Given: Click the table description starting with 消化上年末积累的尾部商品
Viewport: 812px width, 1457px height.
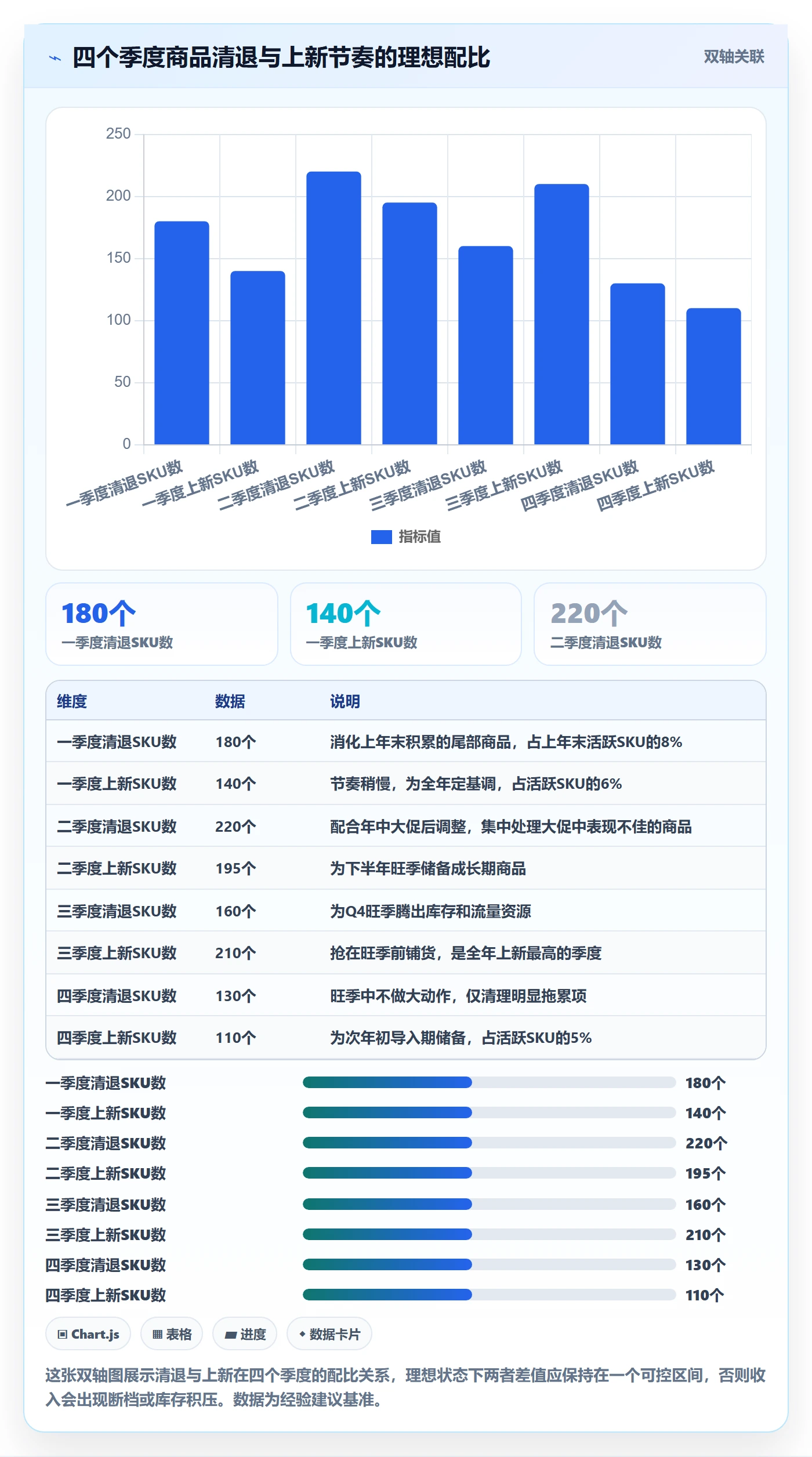Looking at the screenshot, I should coord(506,742).
